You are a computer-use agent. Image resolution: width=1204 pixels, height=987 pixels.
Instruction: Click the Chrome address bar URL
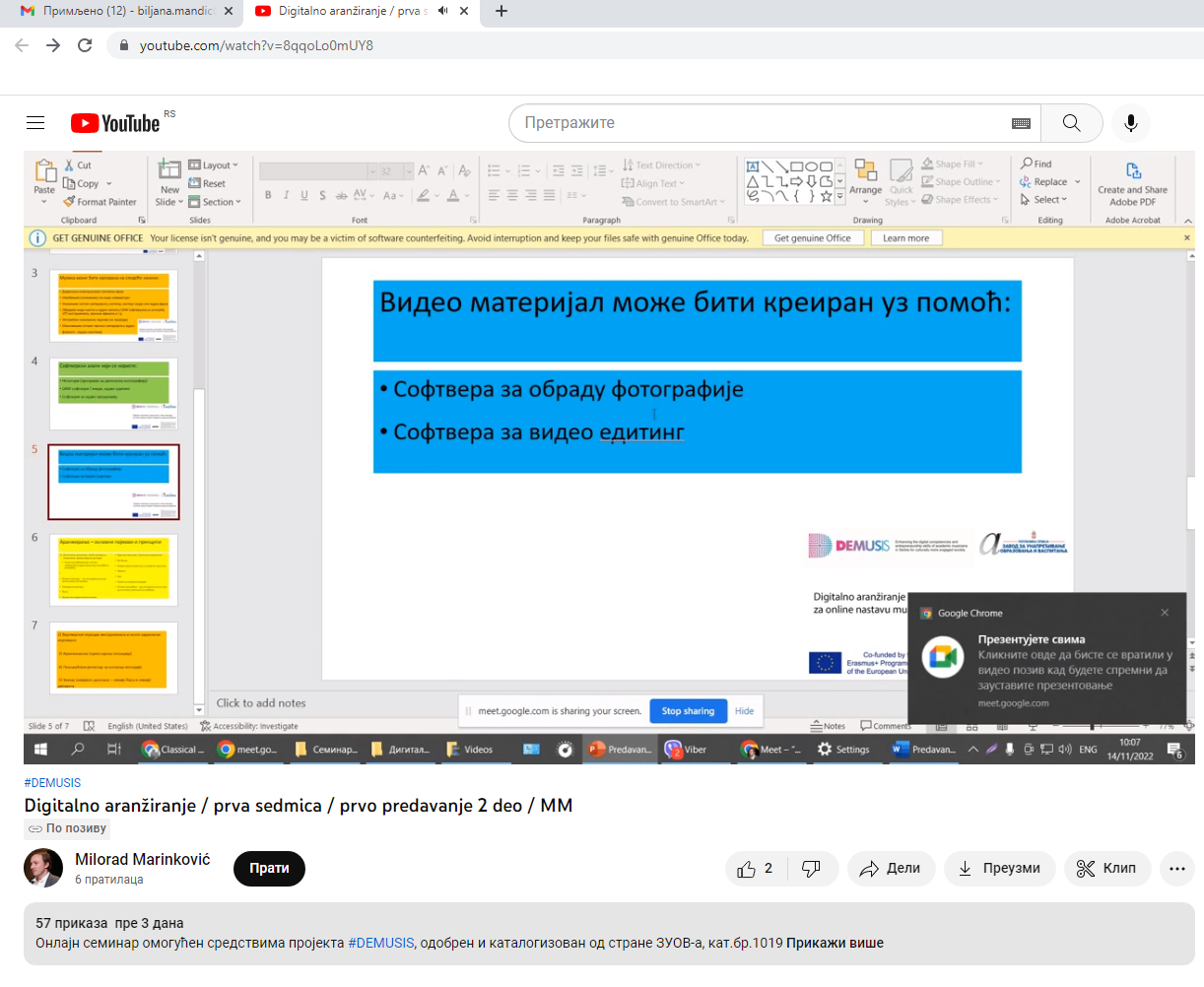256,45
